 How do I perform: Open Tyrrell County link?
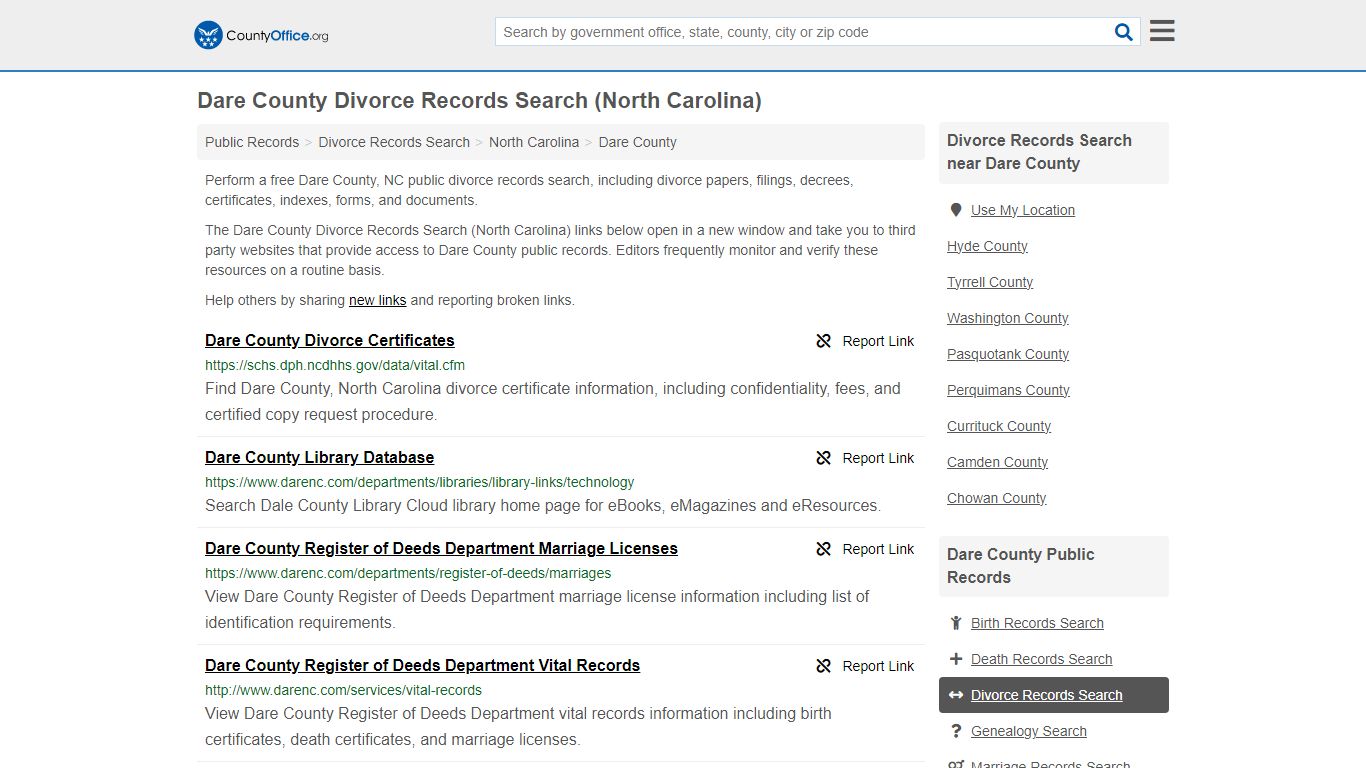(x=990, y=282)
